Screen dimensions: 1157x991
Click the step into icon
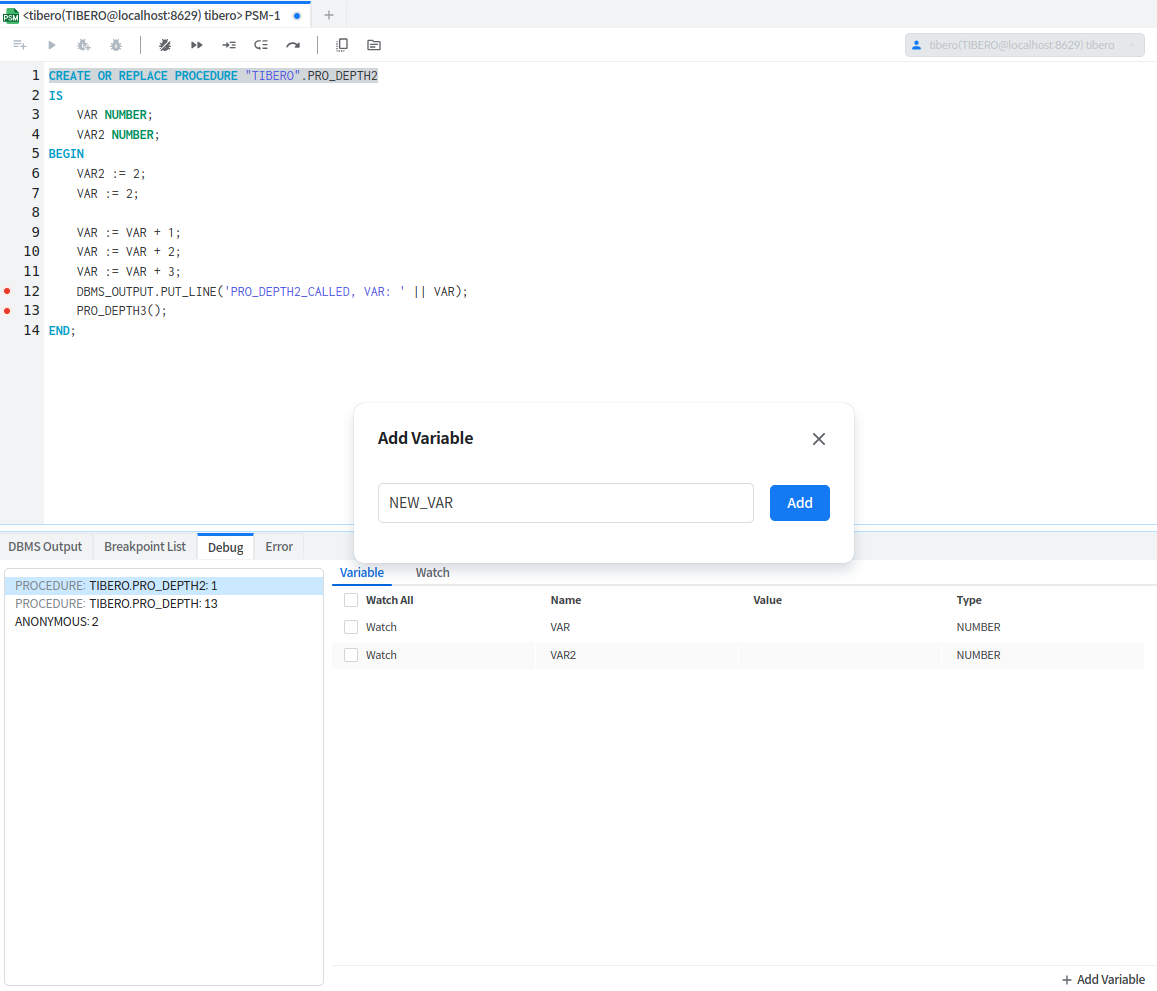[x=229, y=45]
